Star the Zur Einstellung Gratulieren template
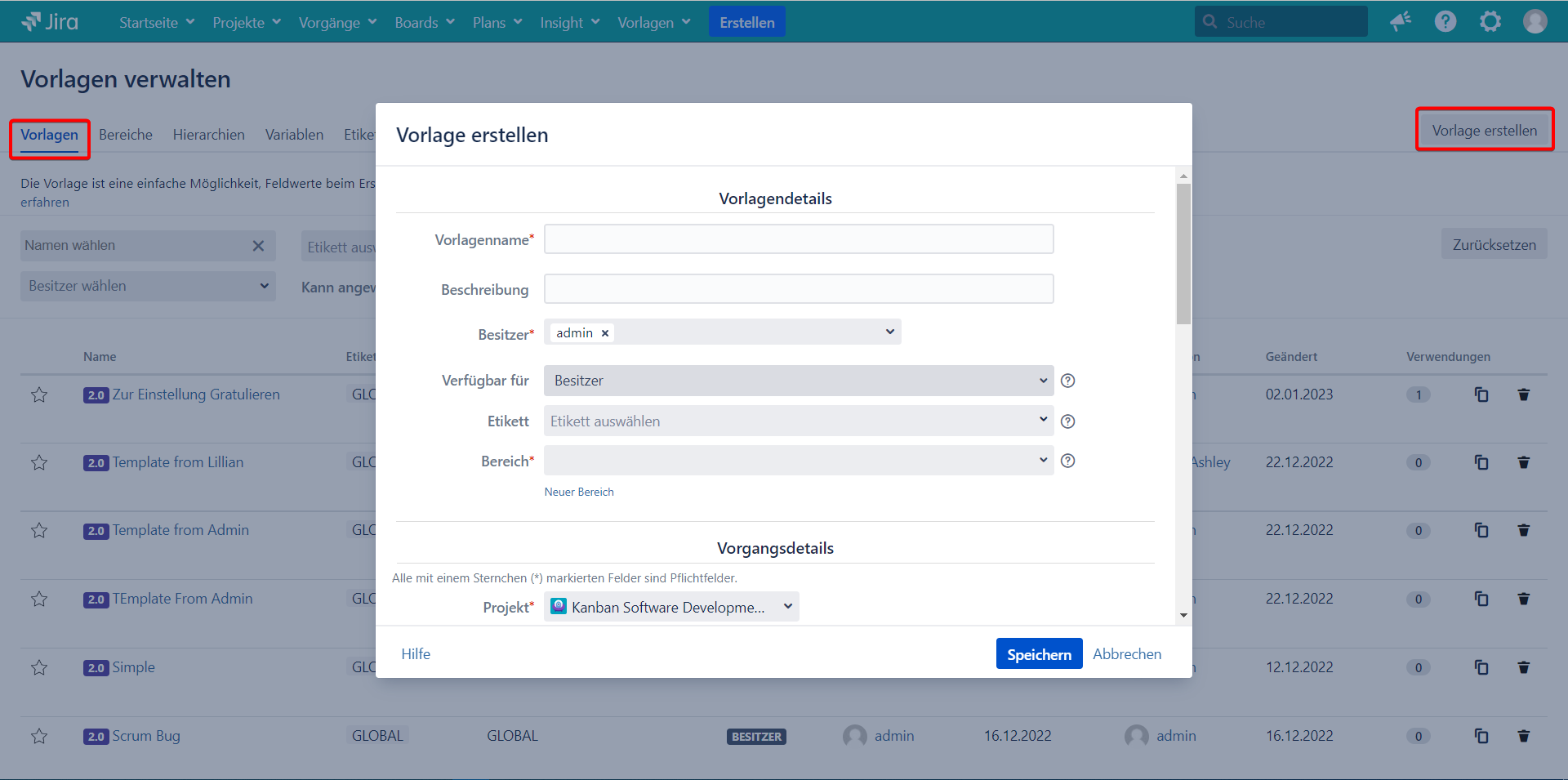Image resolution: width=1568 pixels, height=780 pixels. pyautogui.click(x=39, y=395)
